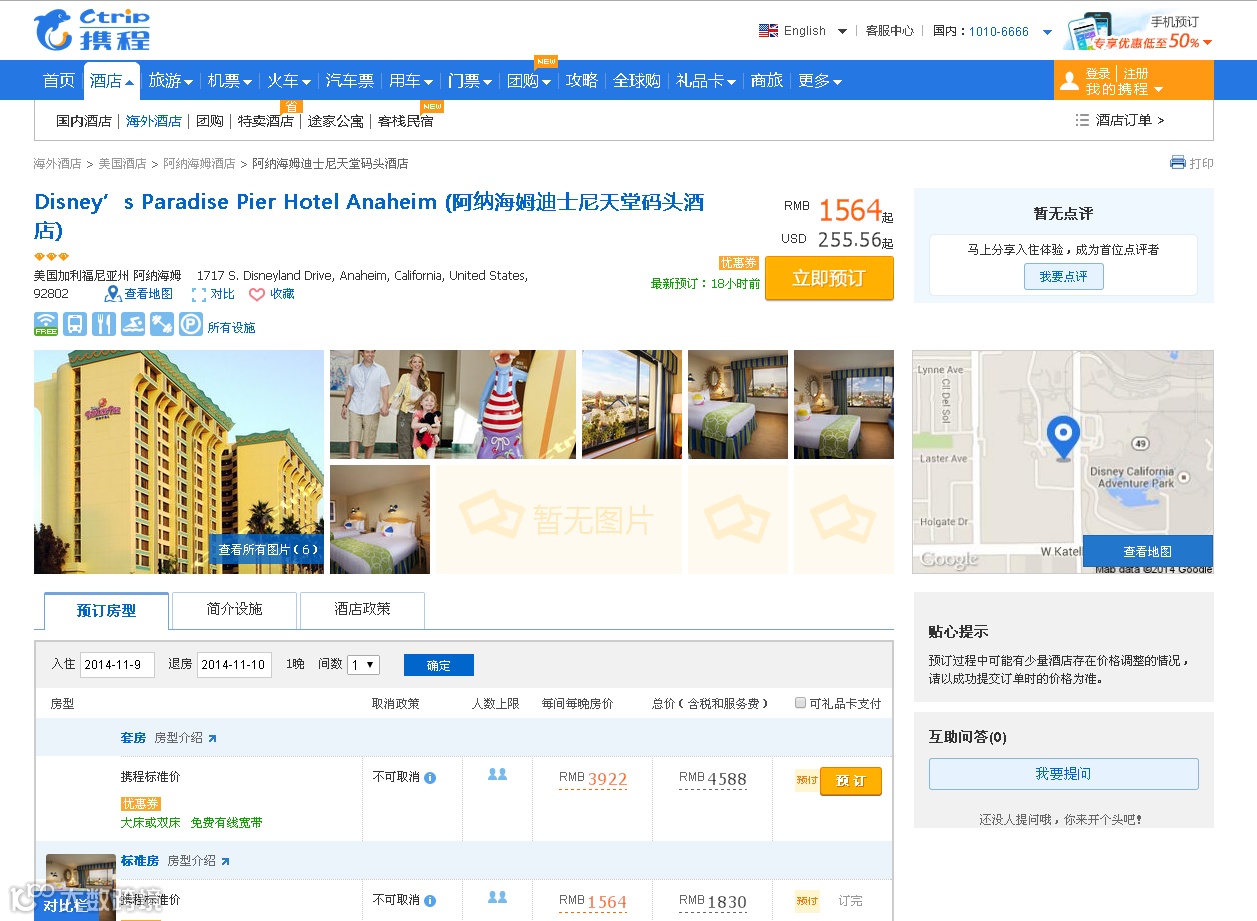Screen dimensions: 1257x921
Task: Click the fitness facility icon
Action: 162,325
